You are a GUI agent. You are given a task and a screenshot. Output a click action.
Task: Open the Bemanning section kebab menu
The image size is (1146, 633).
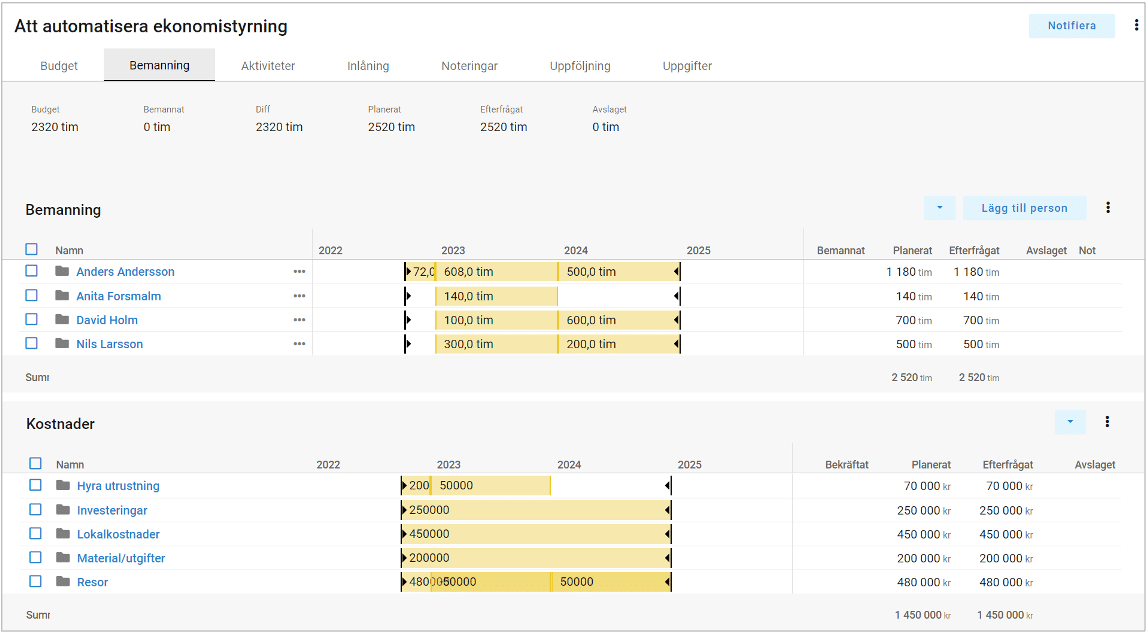tap(1108, 208)
